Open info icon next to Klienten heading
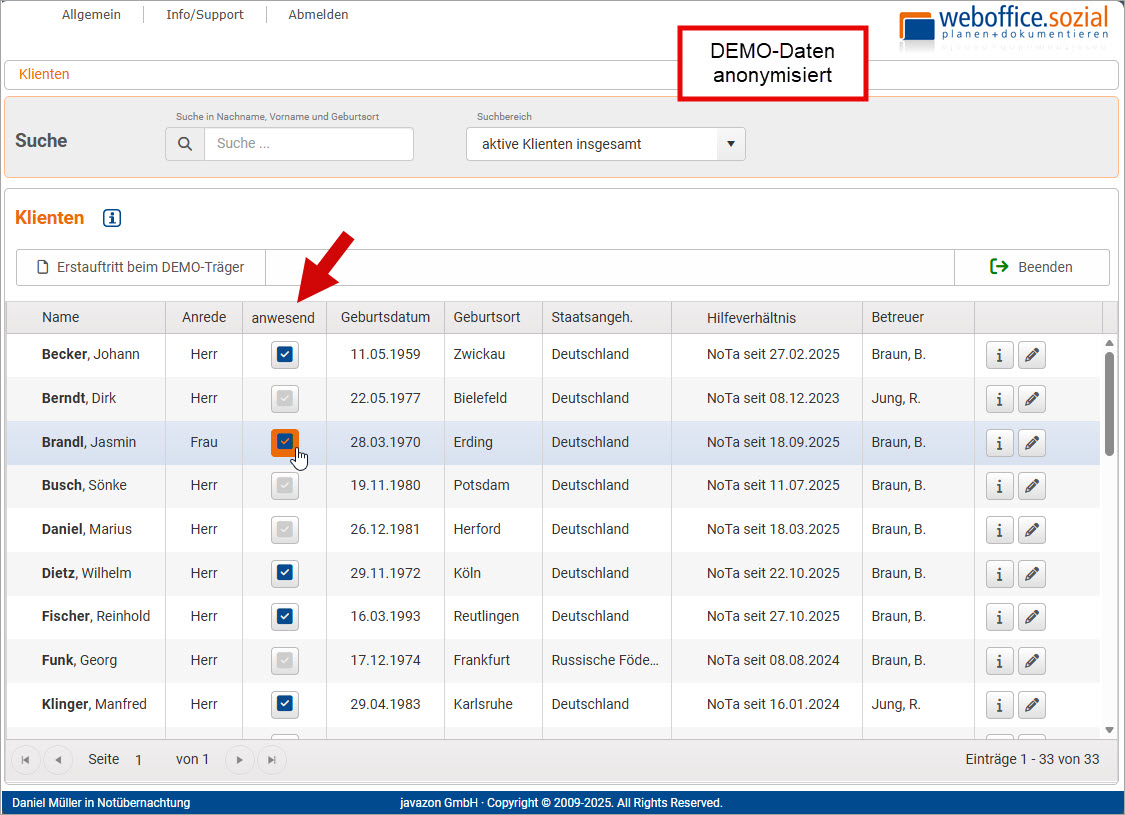This screenshot has width=1125, height=815. pyautogui.click(x=112, y=218)
